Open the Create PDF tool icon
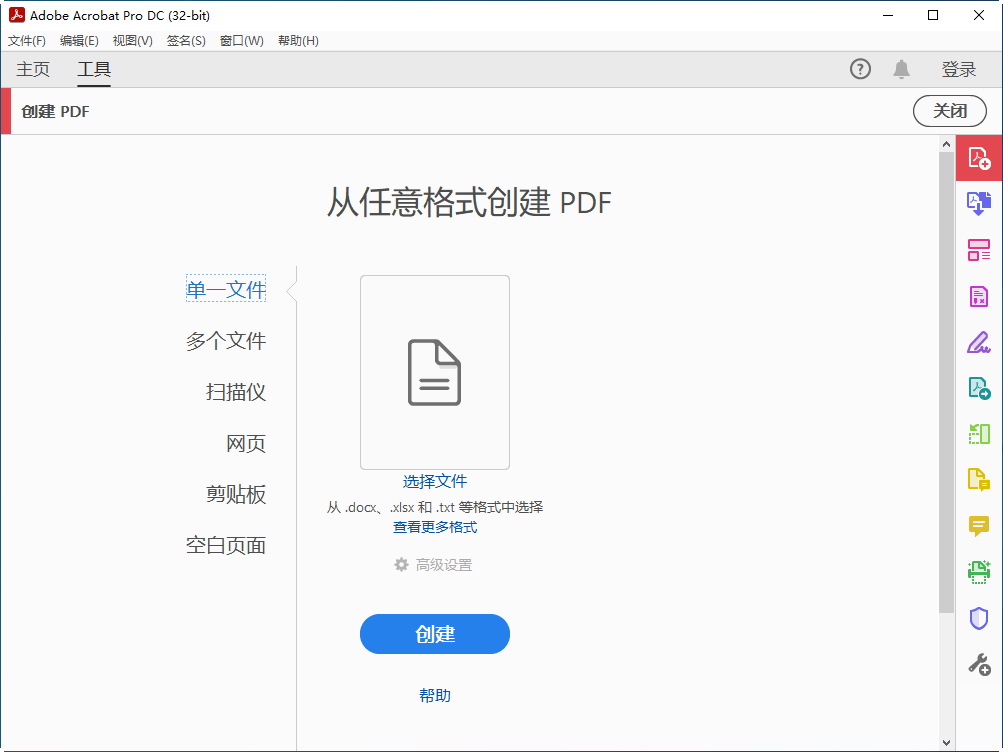The height and width of the screenshot is (752, 1003). tap(978, 157)
